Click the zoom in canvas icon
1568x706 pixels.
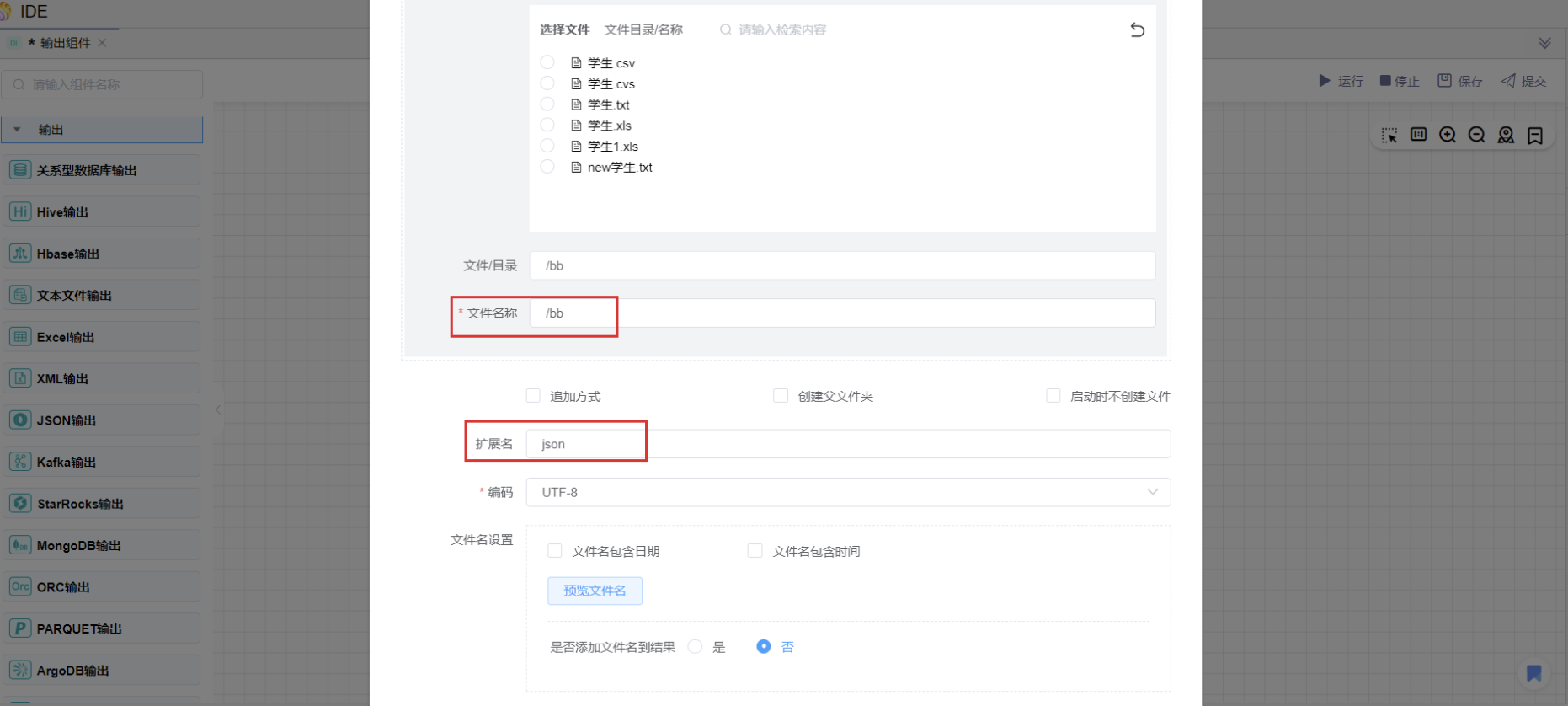1448,135
